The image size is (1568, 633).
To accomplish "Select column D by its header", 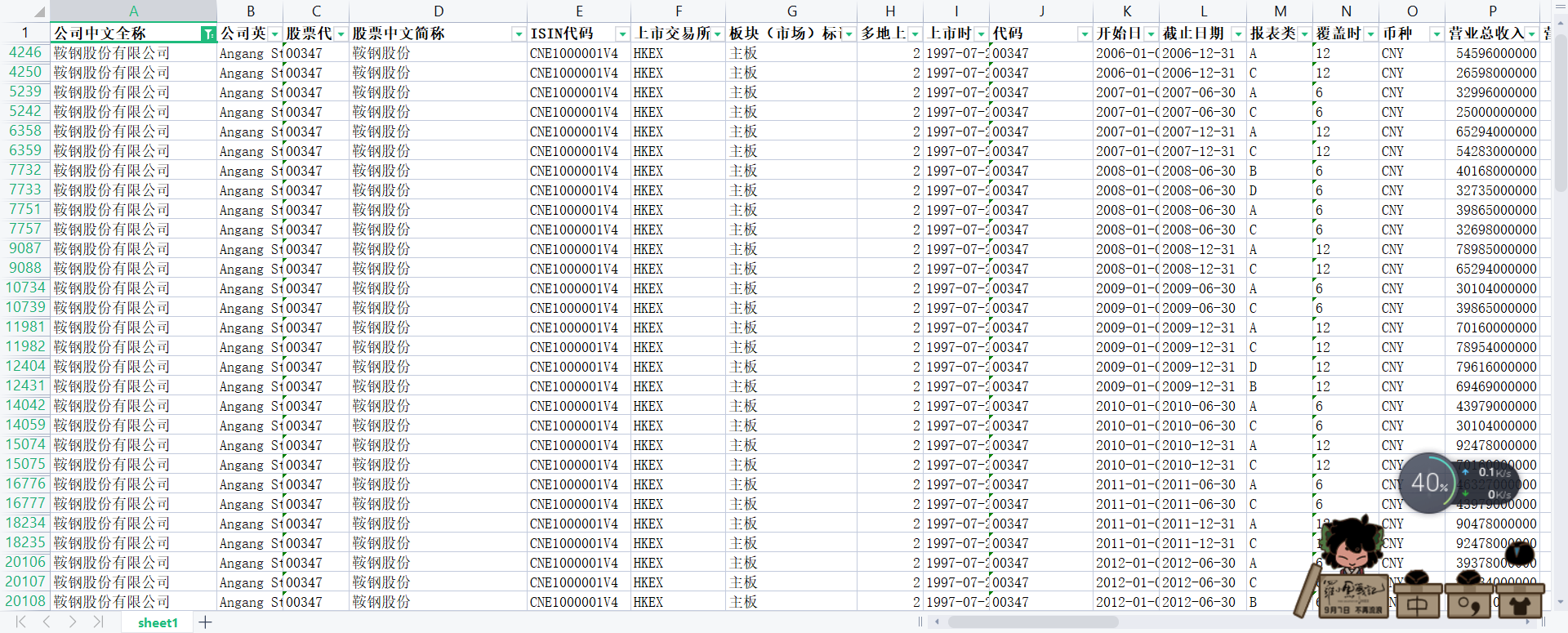I will coord(439,11).
